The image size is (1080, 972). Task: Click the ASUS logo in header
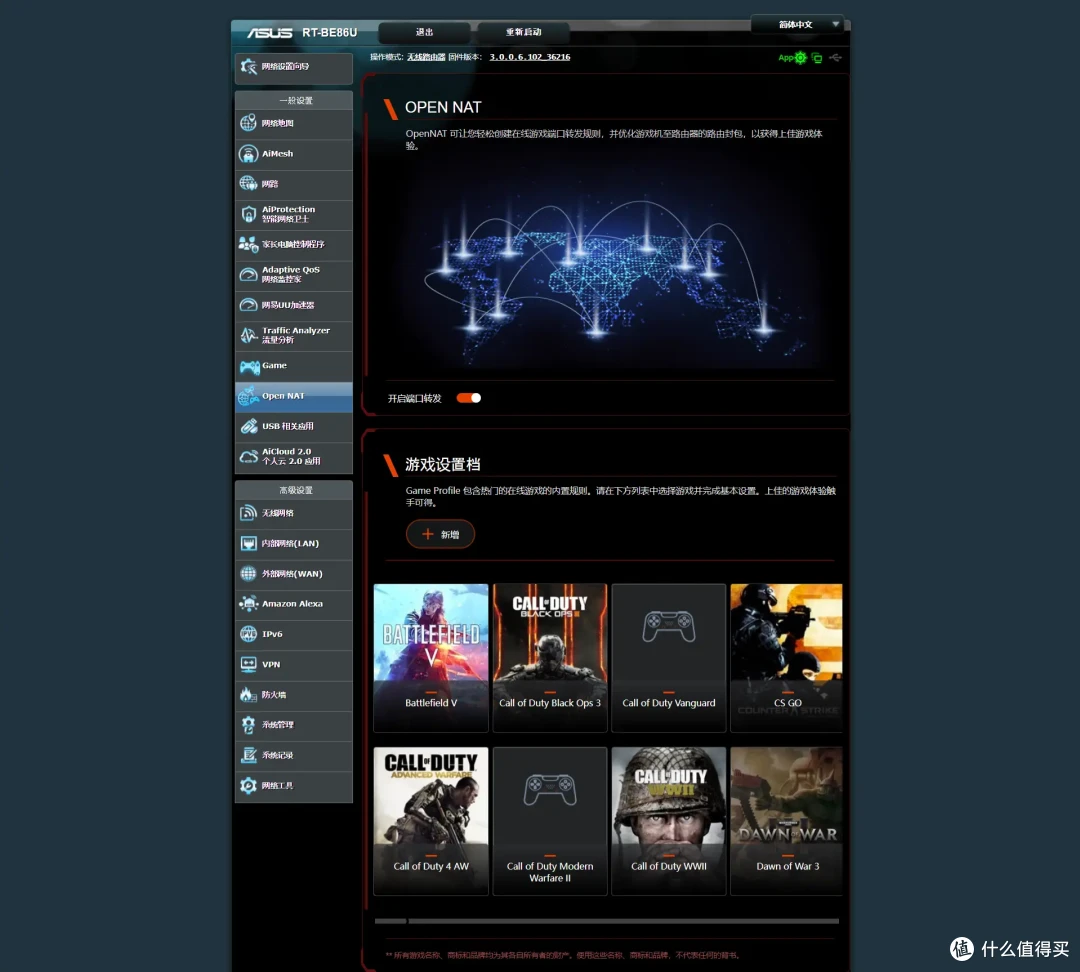coord(270,32)
